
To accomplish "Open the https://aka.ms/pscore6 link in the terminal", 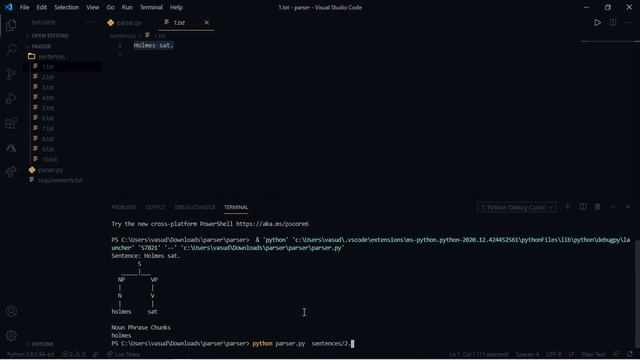I will 272,224.
